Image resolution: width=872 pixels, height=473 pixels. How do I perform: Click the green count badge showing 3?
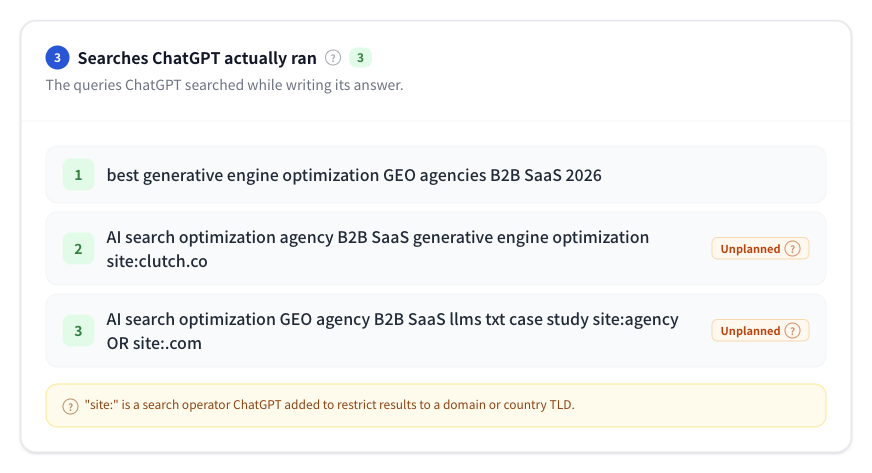click(x=360, y=58)
